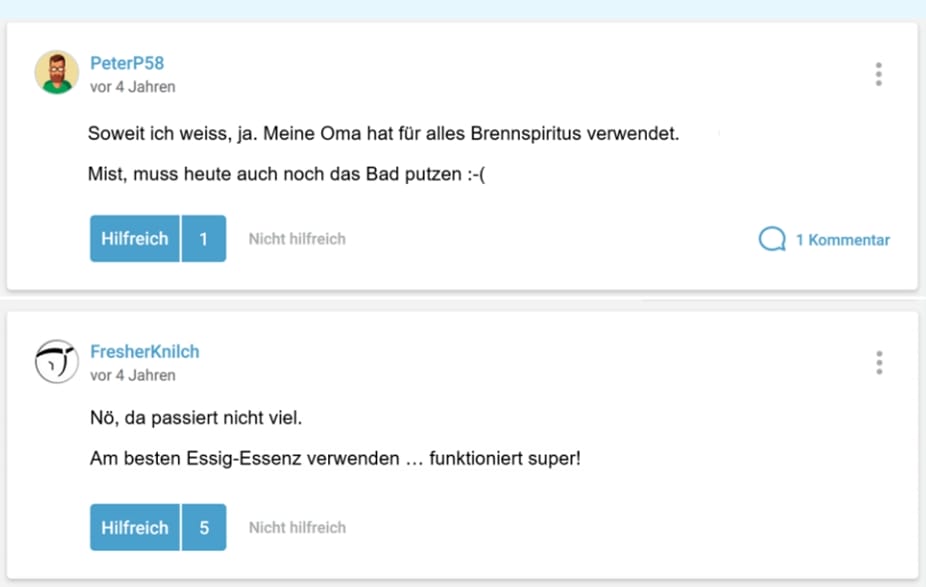This screenshot has height=587, width=926.
Task: Open PeterP58 username link
Action: click(x=127, y=63)
